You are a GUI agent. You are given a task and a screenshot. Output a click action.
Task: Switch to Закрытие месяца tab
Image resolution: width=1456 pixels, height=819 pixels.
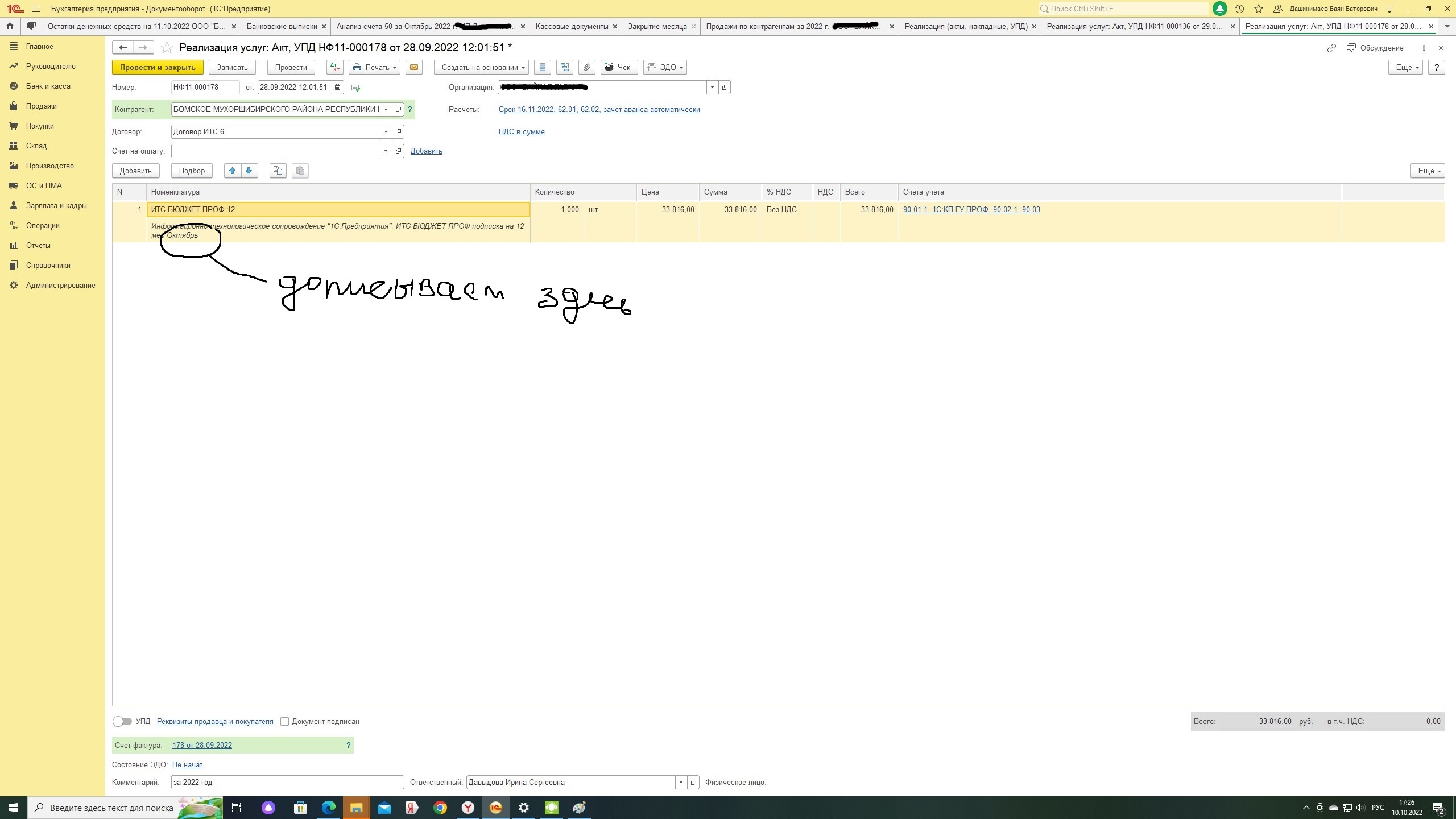657,26
